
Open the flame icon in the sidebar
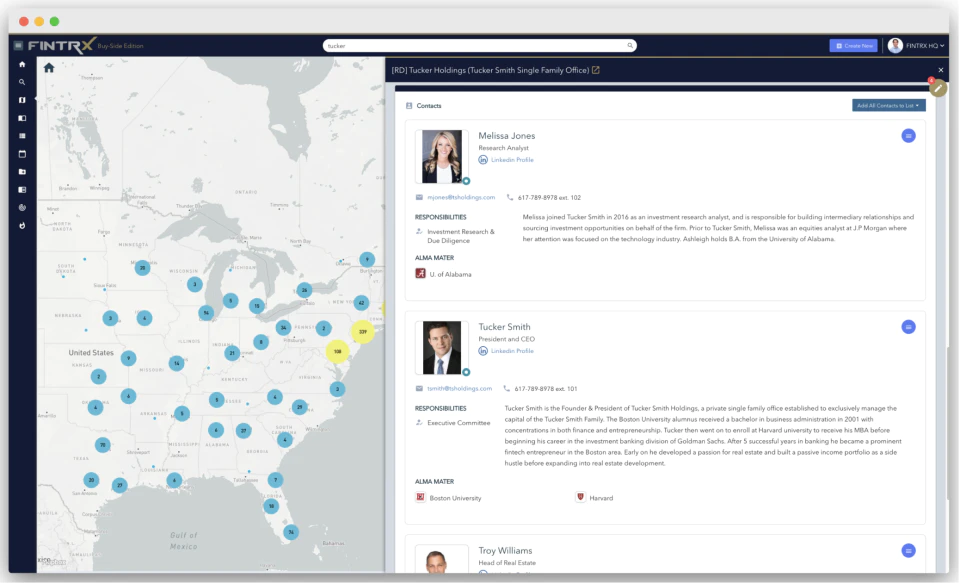click(x=22, y=225)
